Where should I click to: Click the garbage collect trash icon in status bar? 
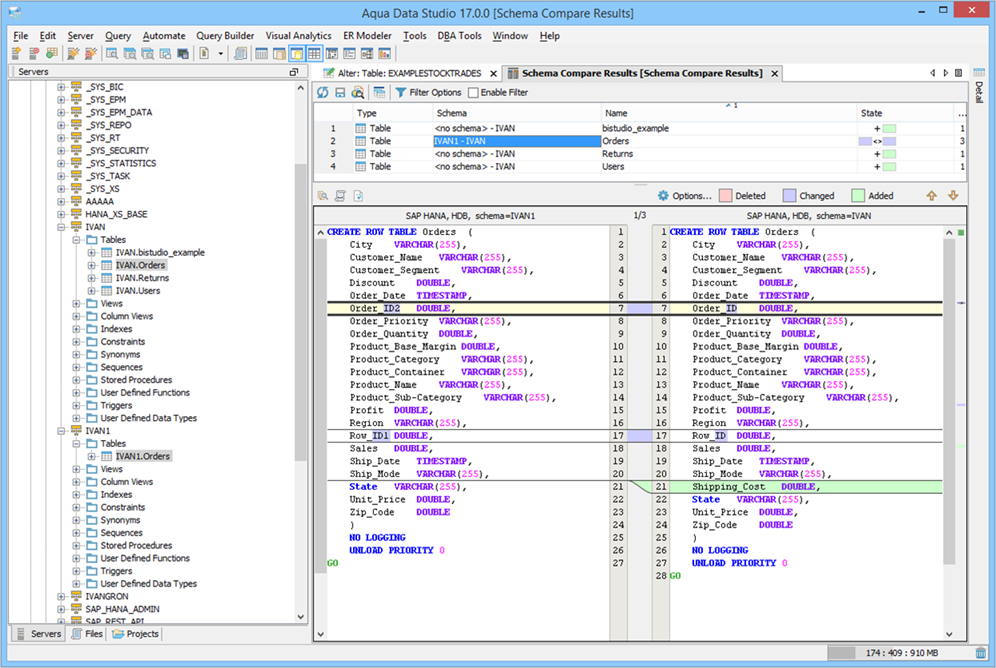click(981, 653)
